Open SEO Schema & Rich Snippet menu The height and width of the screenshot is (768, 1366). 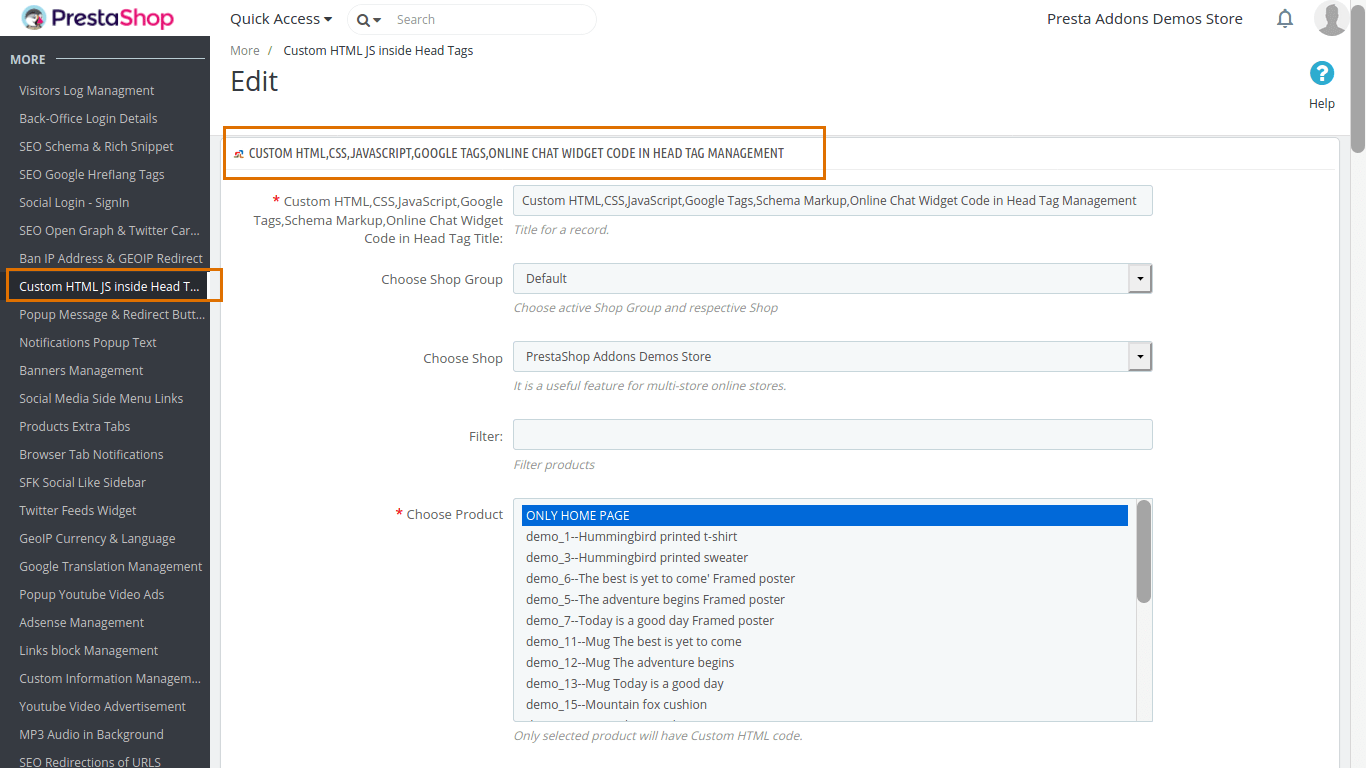click(96, 146)
